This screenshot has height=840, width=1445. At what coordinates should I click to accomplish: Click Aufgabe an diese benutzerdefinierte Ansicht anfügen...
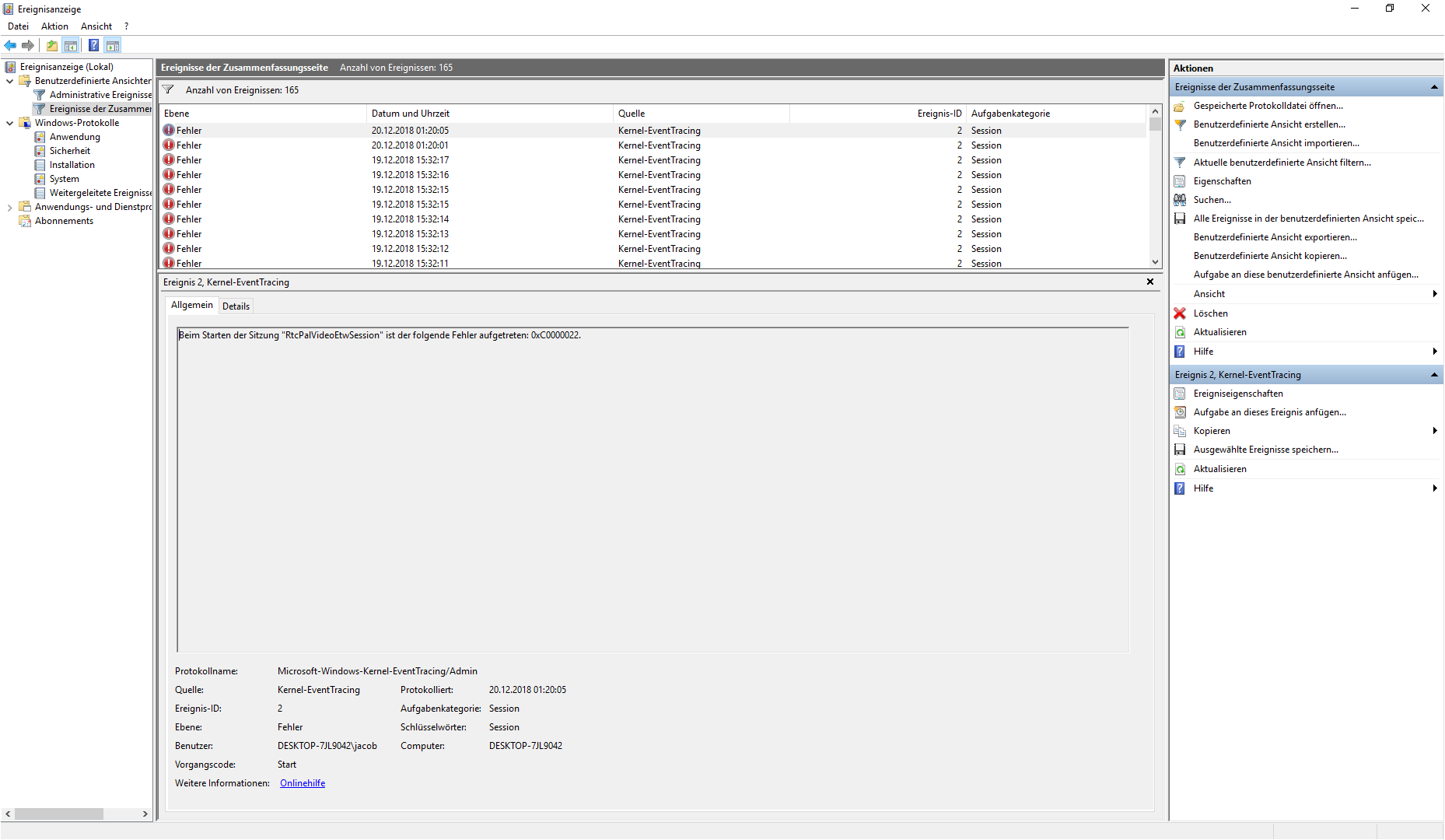[1306, 275]
